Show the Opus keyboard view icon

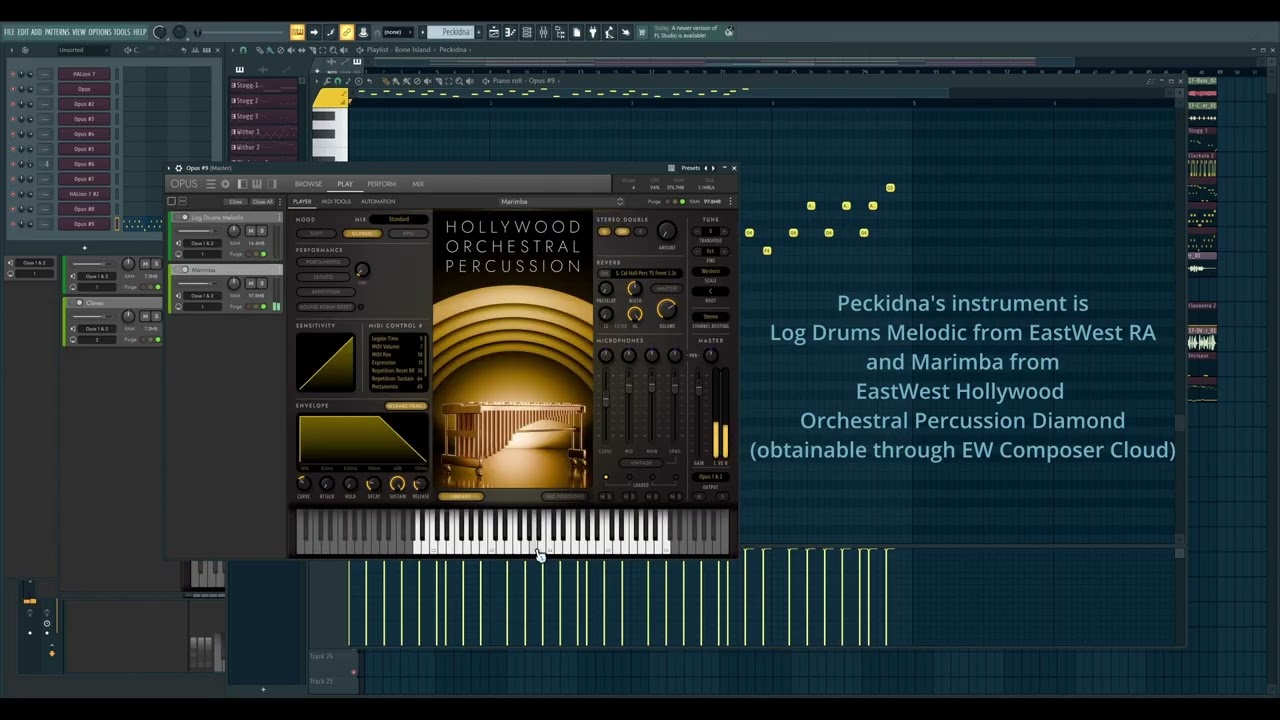(257, 184)
